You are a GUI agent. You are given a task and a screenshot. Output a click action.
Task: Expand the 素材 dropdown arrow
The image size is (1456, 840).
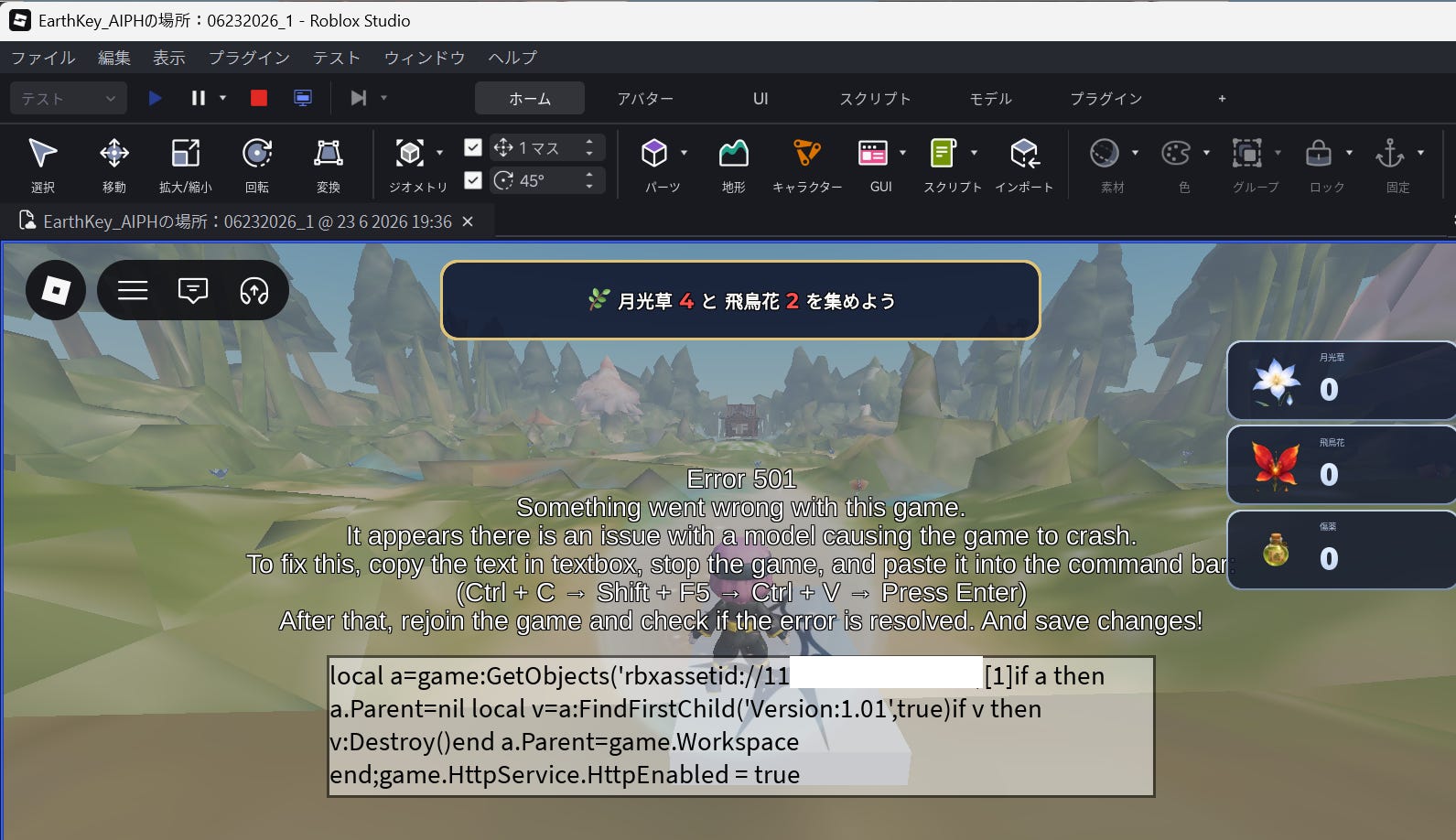coord(1135,153)
